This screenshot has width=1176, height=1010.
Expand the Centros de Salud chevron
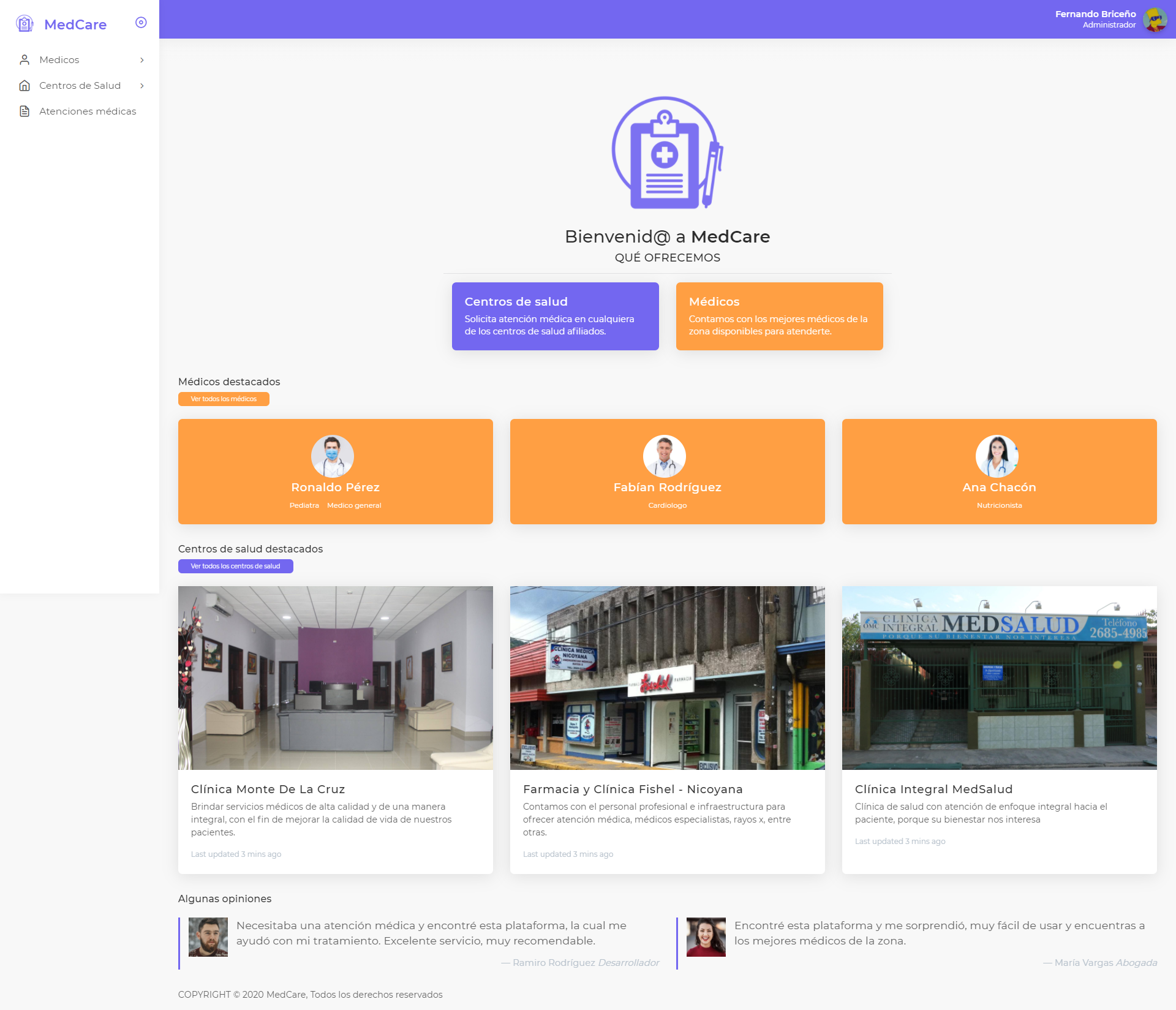pyautogui.click(x=142, y=86)
